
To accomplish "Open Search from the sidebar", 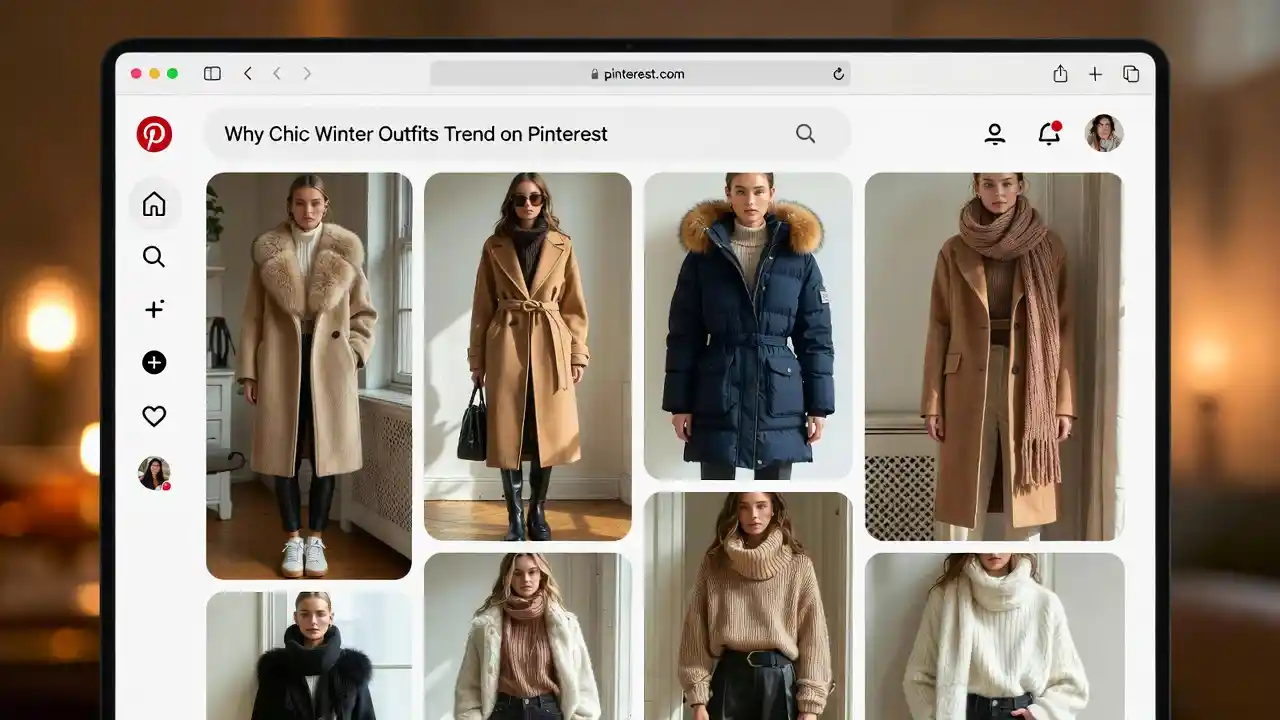I will point(154,257).
